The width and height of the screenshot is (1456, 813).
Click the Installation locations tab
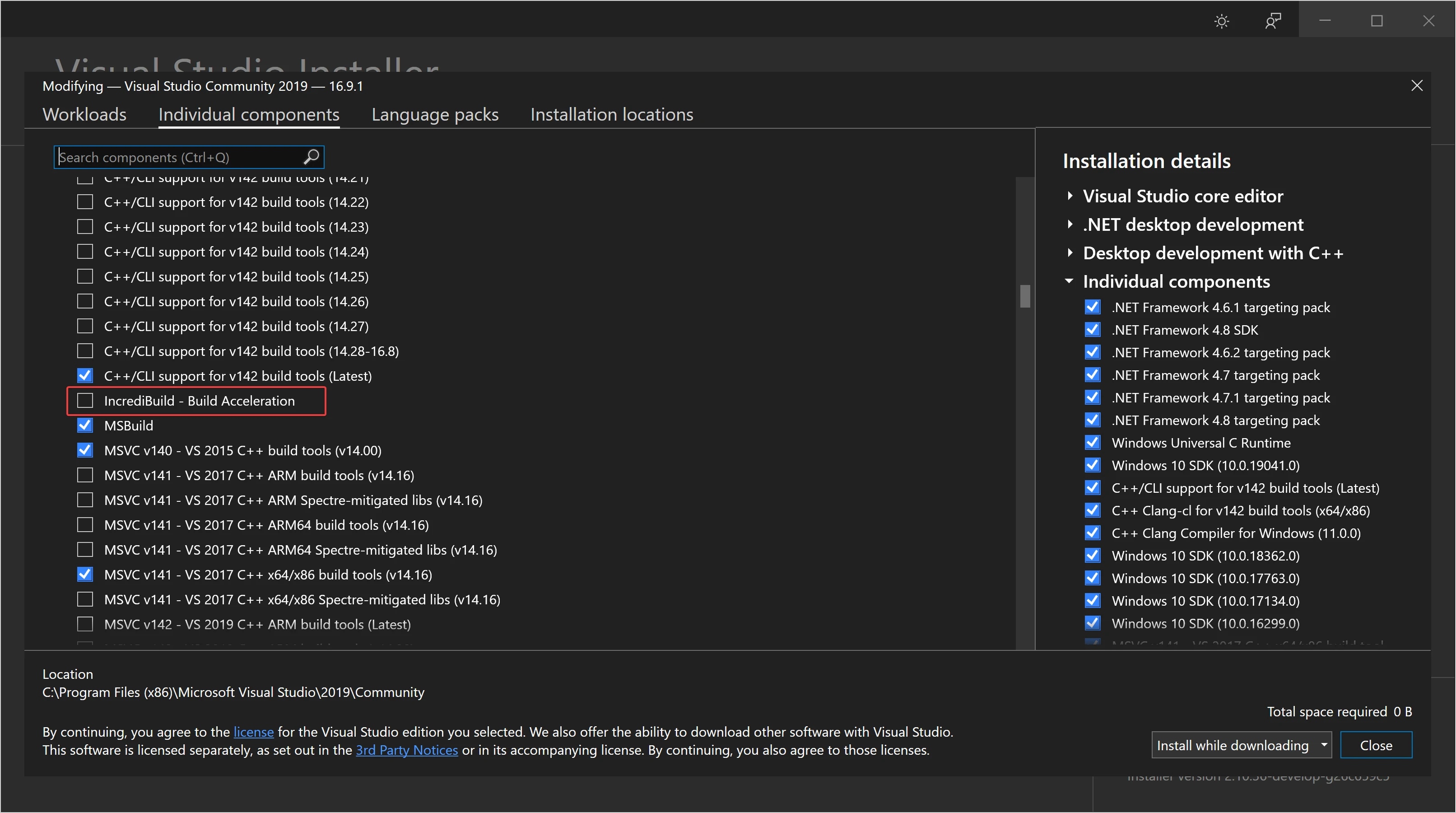pos(611,114)
